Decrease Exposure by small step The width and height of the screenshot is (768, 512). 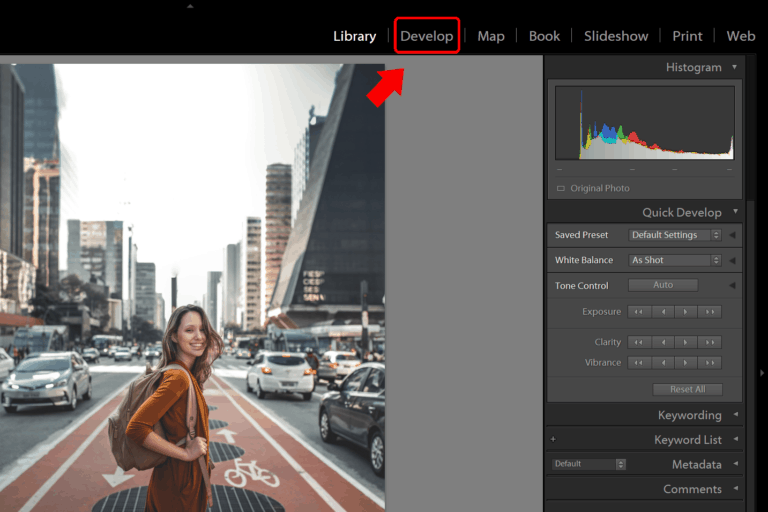point(663,312)
